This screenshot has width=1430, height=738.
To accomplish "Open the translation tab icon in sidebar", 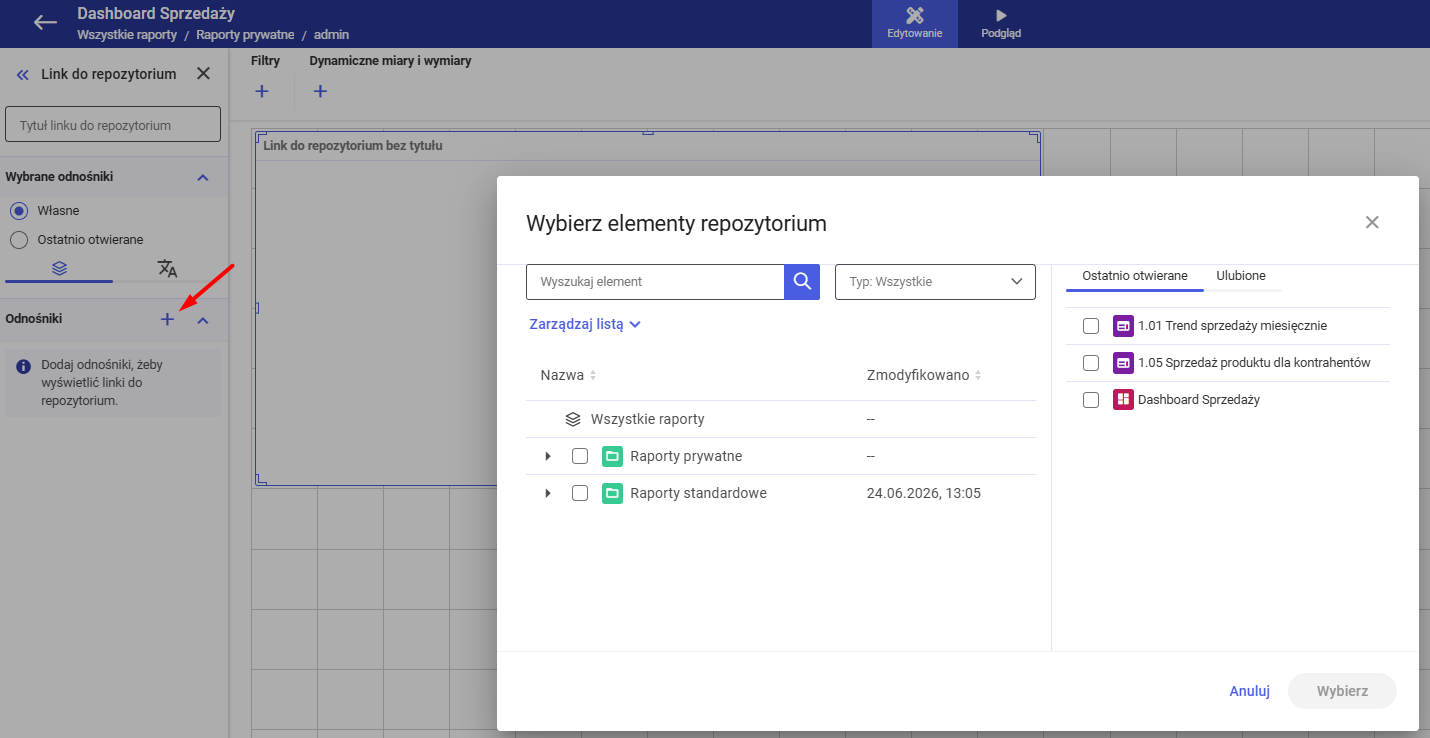I will [167, 269].
